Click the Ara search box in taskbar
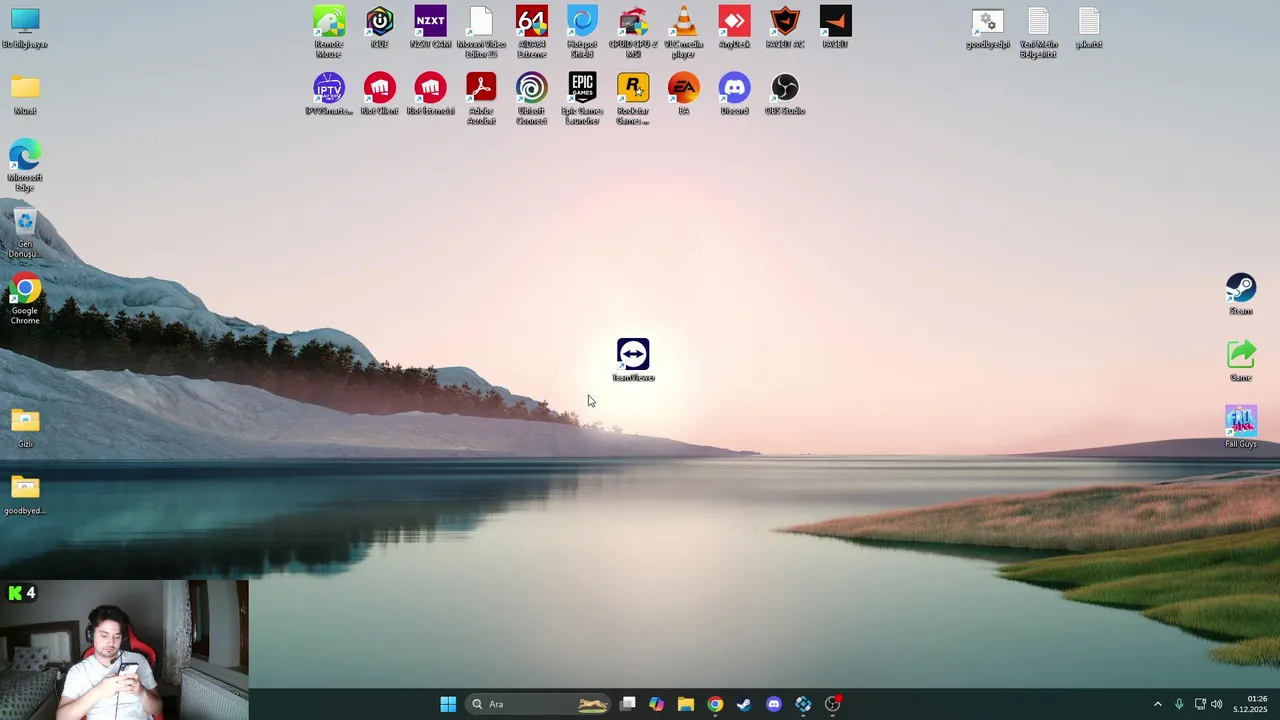 pos(540,704)
